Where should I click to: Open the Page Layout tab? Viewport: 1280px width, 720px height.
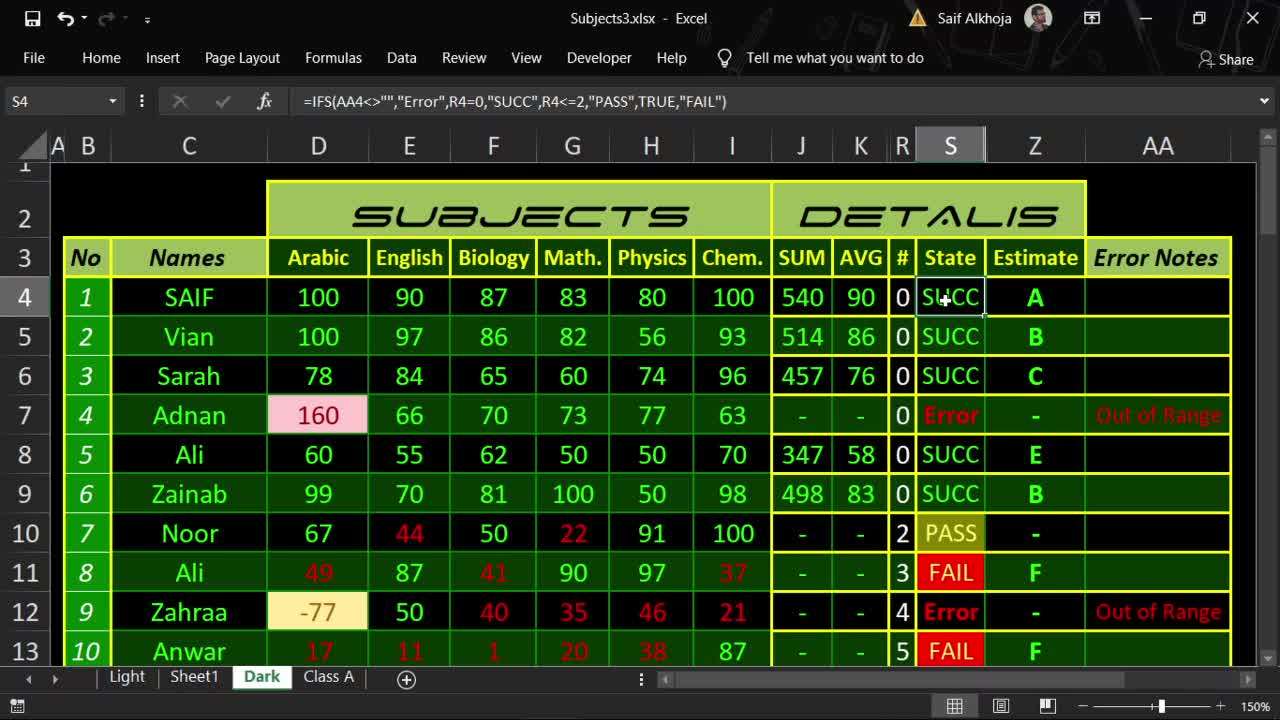[x=242, y=58]
